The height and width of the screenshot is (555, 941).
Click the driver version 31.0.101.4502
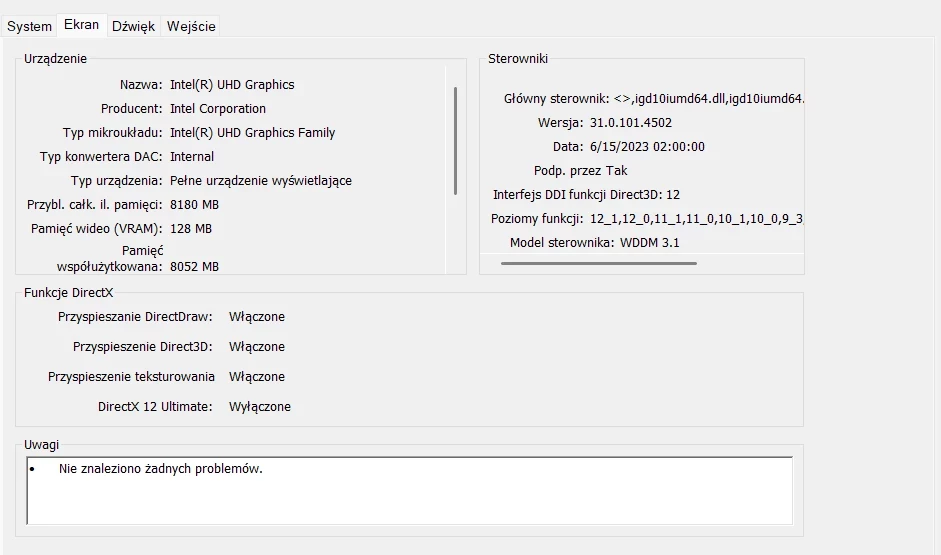pyautogui.click(x=631, y=122)
